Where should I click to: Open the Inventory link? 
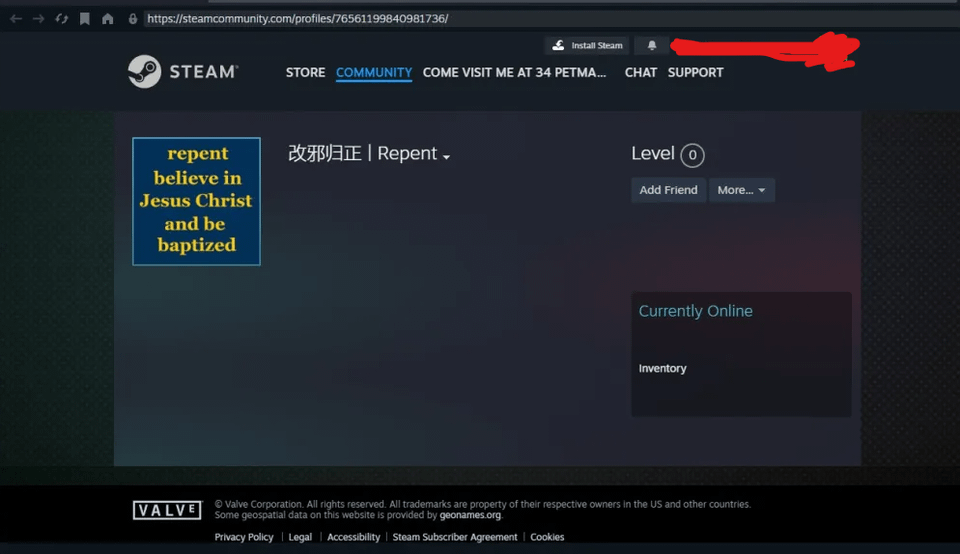pyautogui.click(x=662, y=369)
